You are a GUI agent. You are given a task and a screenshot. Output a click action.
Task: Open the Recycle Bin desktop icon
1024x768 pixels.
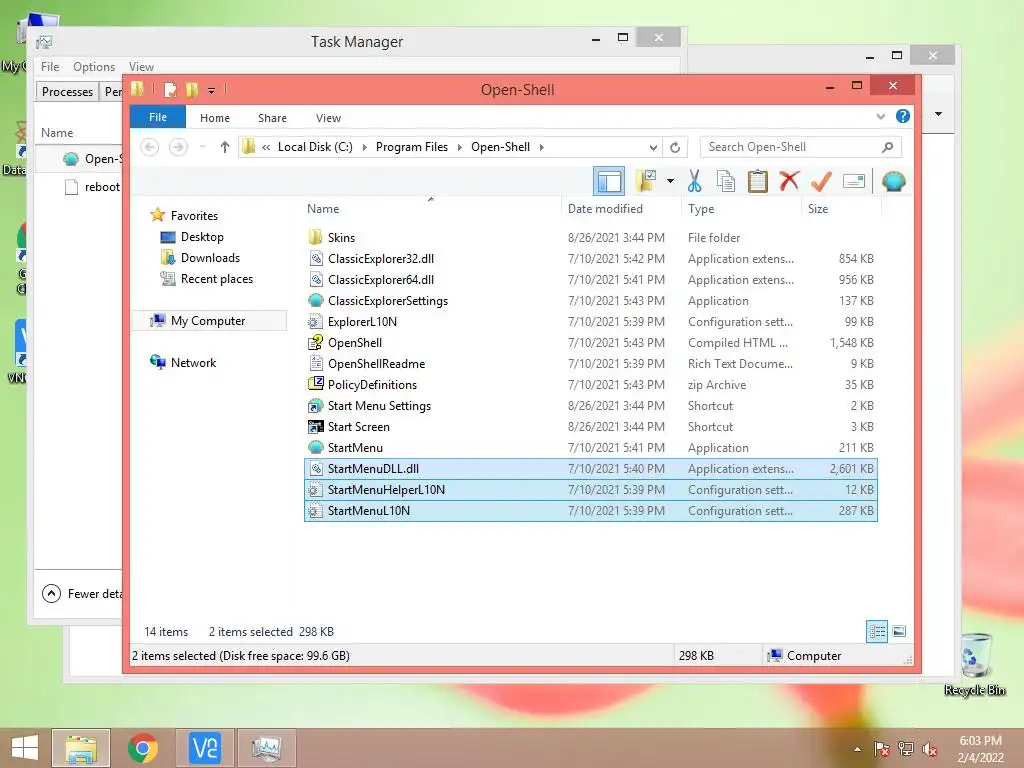(x=975, y=664)
